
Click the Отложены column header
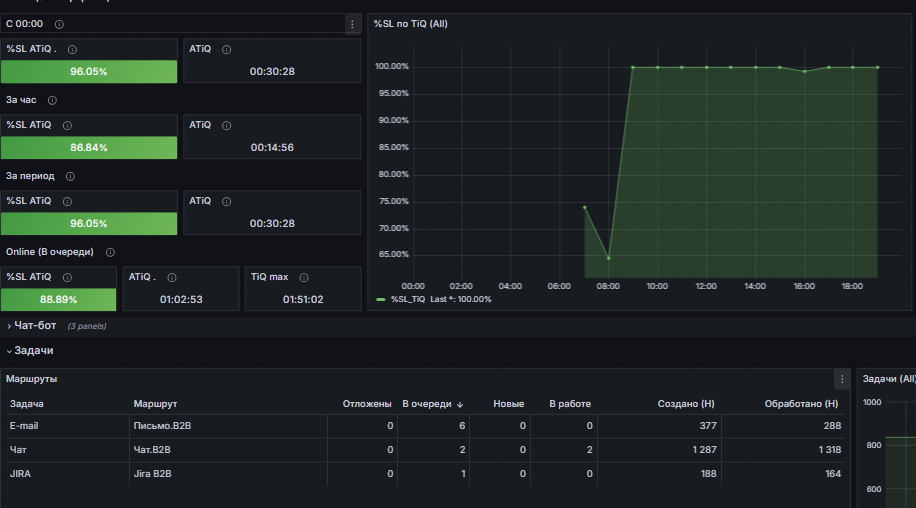pos(367,404)
